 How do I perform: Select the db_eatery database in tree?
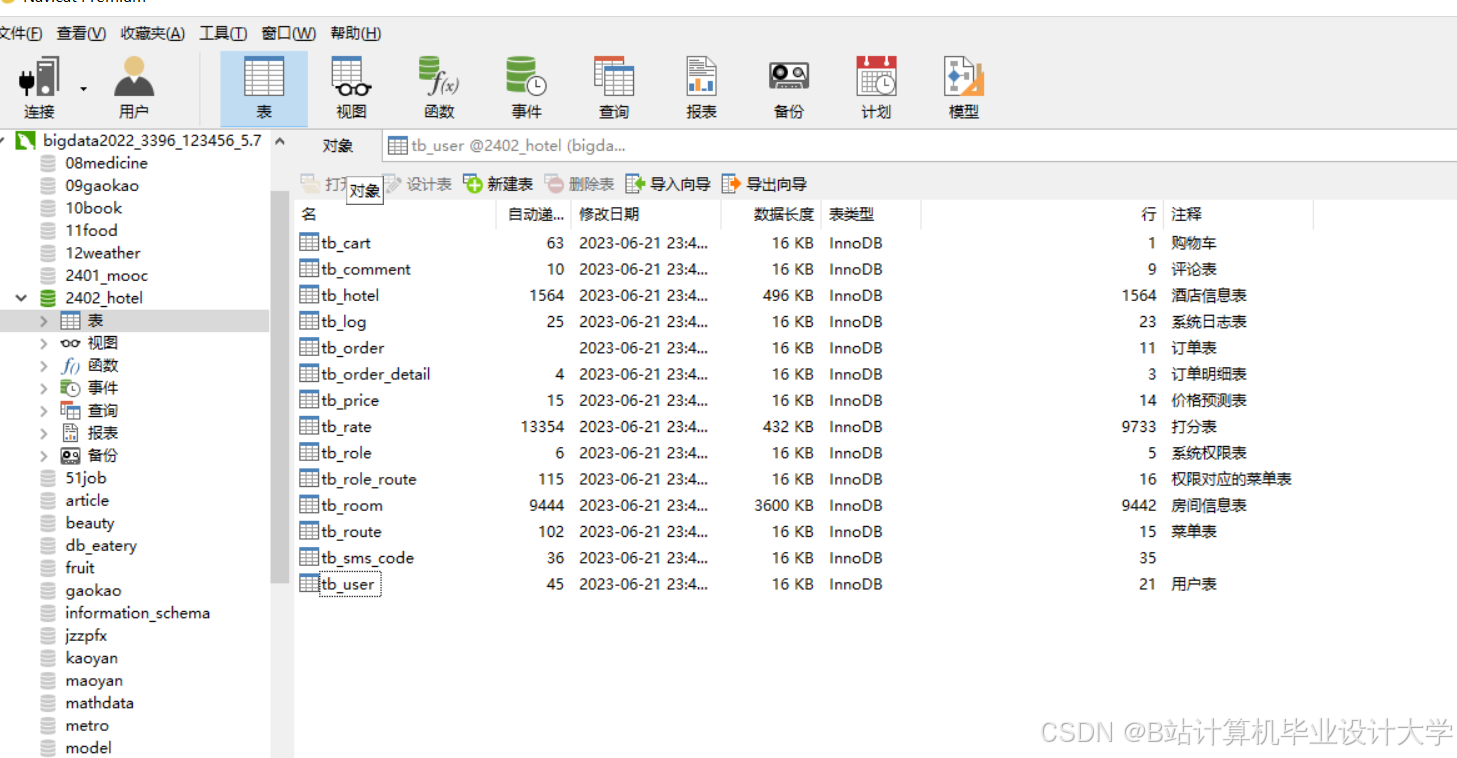[100, 546]
